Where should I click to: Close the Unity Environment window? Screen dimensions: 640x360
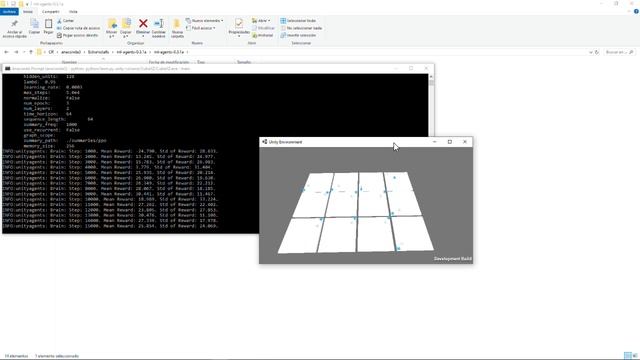(465, 142)
